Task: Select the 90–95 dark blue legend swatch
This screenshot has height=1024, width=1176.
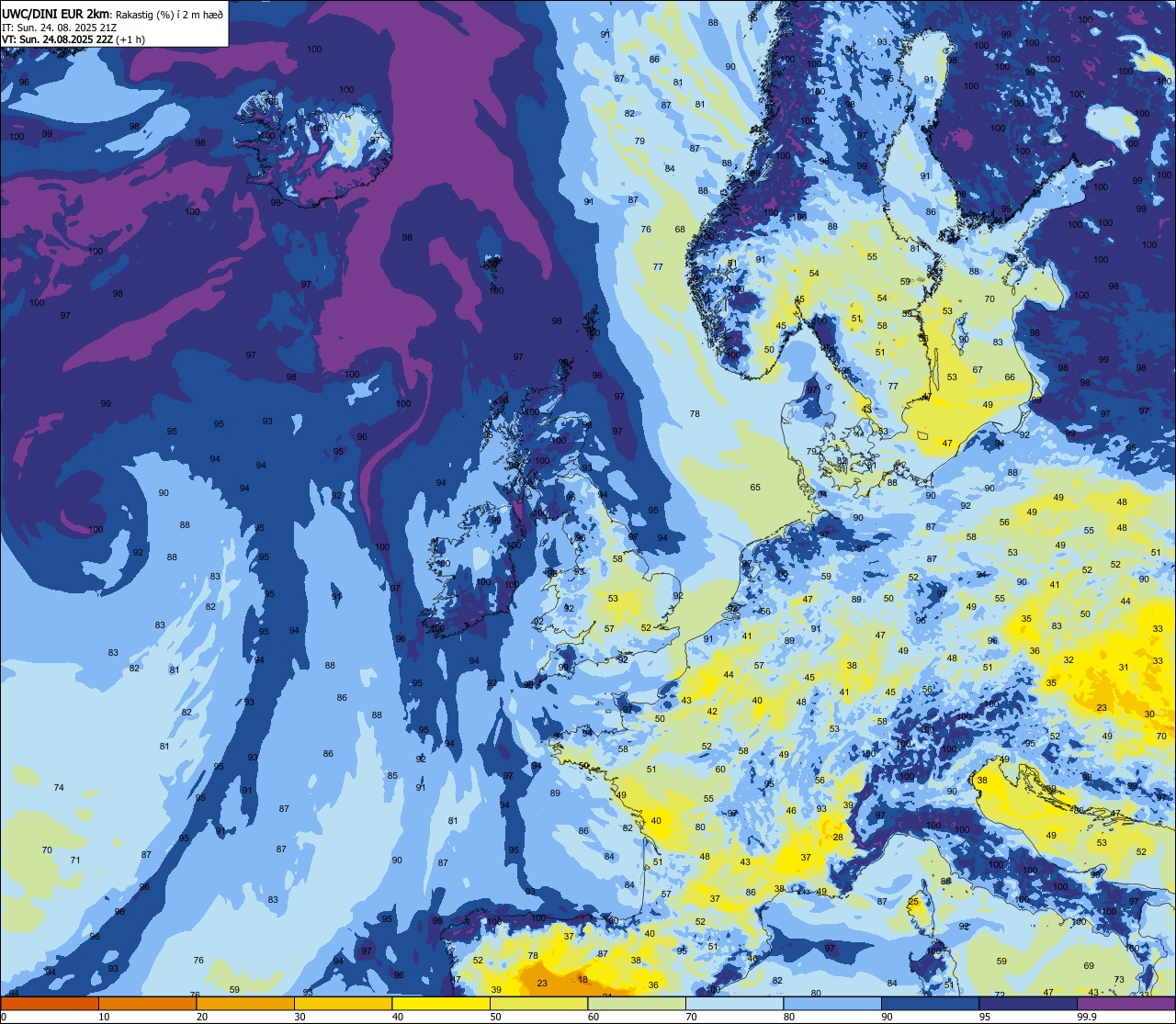Action: pos(930,1004)
